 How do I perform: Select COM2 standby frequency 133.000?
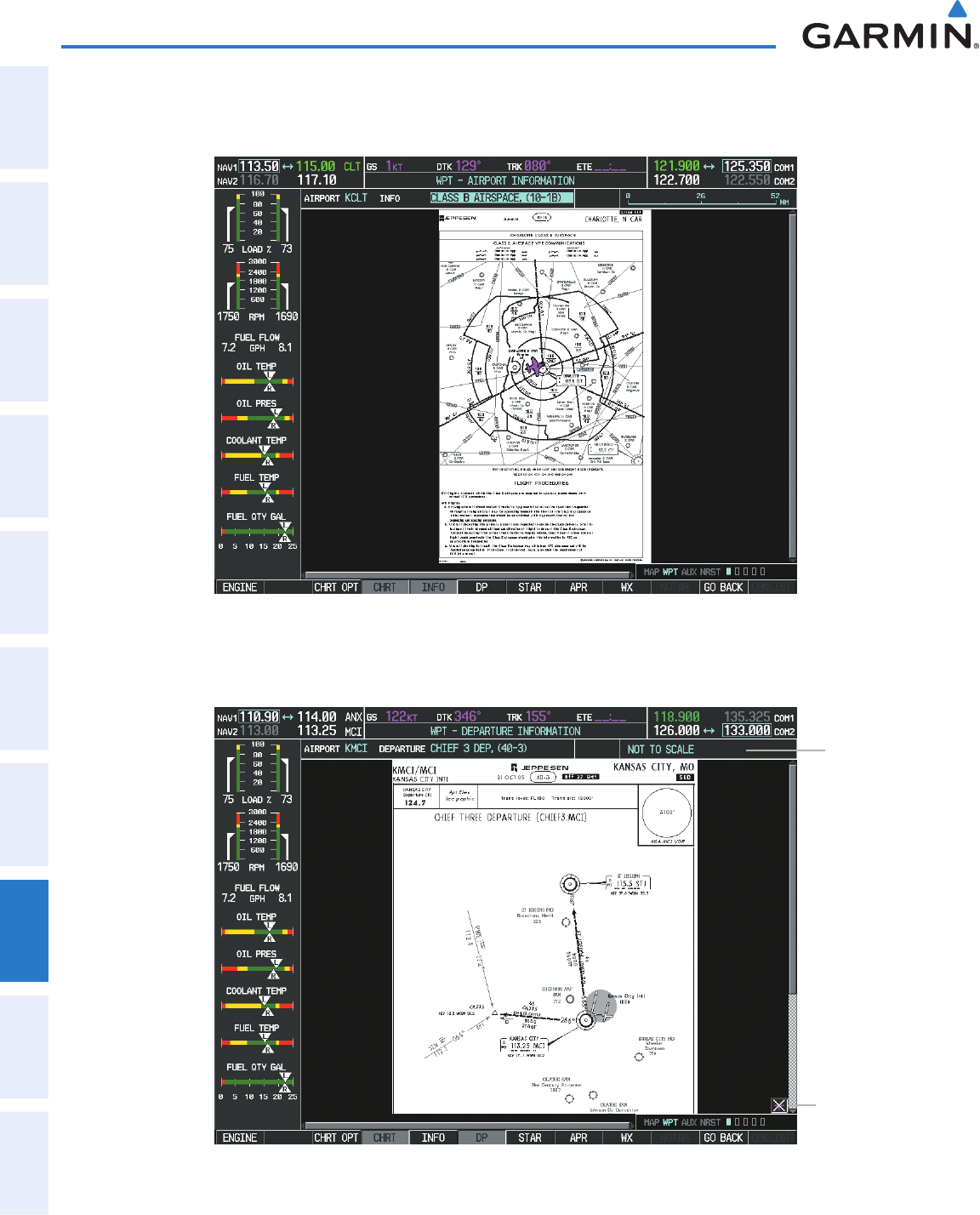(747, 731)
